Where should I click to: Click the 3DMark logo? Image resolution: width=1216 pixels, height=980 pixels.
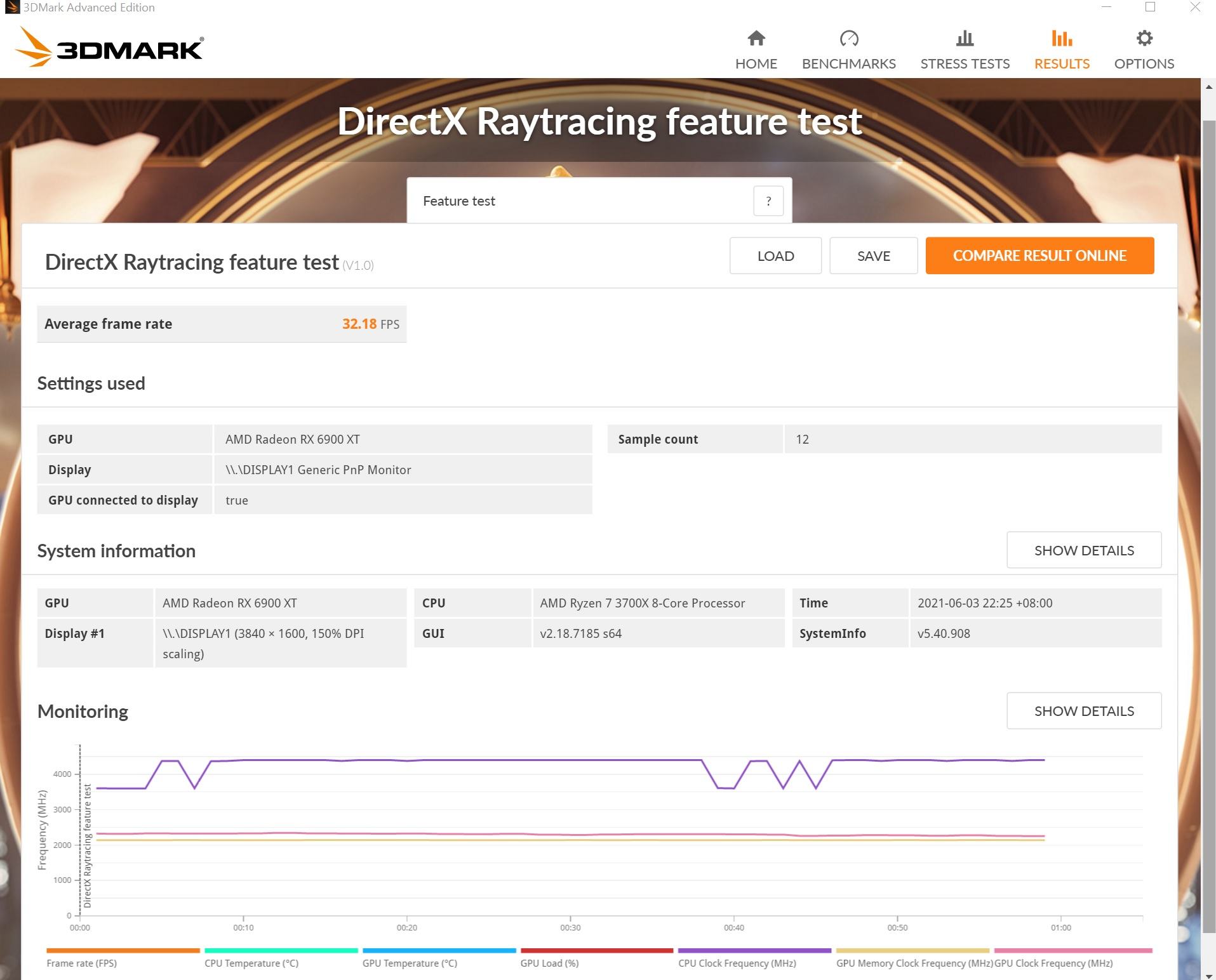(109, 47)
